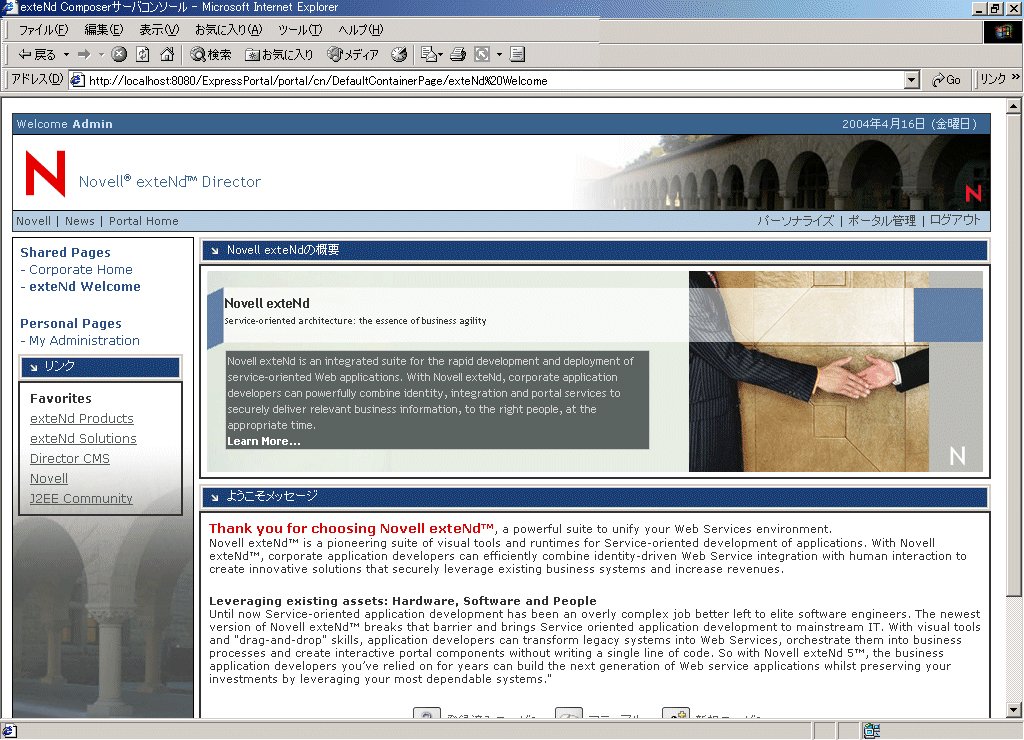This screenshot has width=1024, height=740.
Task: Open the exteNd Solutions favorite link
Action: click(x=83, y=439)
